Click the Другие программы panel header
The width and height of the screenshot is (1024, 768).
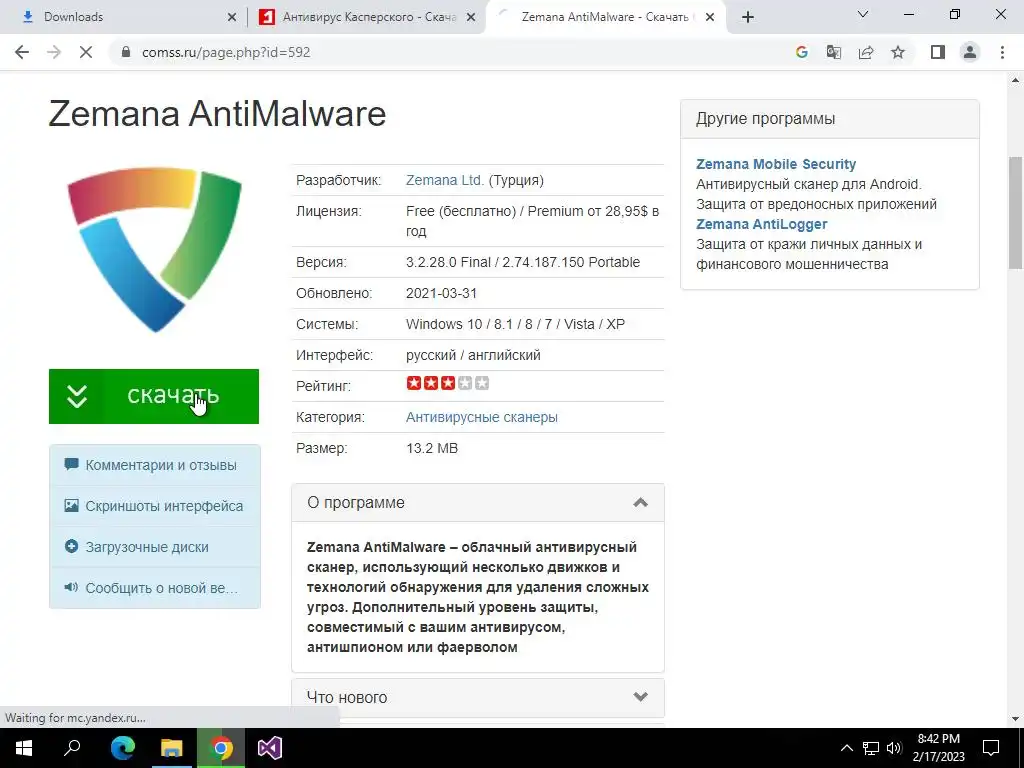coord(830,119)
